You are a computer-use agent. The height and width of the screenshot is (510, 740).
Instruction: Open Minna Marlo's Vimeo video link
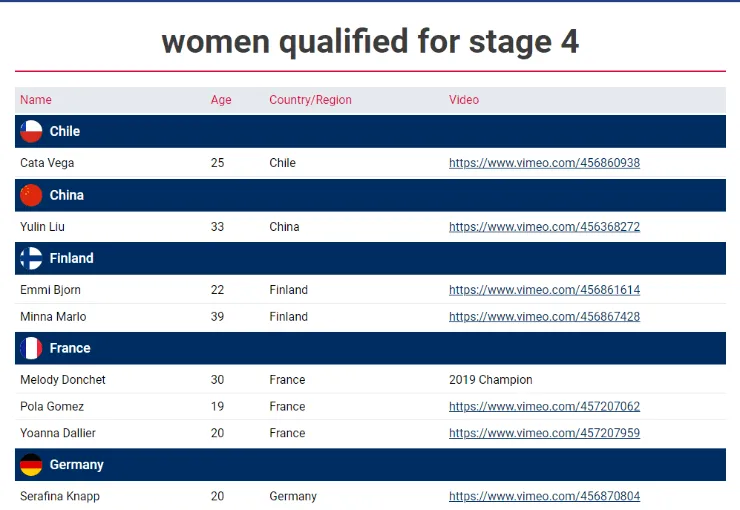click(544, 317)
